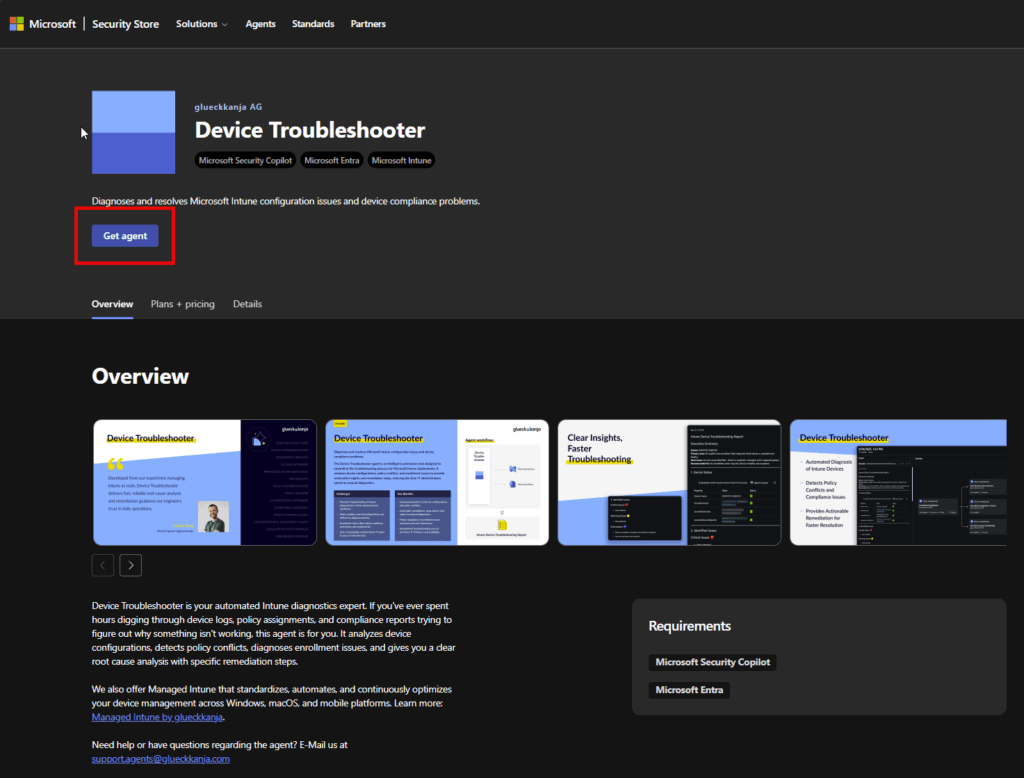Open the Agents menu item
This screenshot has width=1024, height=778.
point(261,24)
